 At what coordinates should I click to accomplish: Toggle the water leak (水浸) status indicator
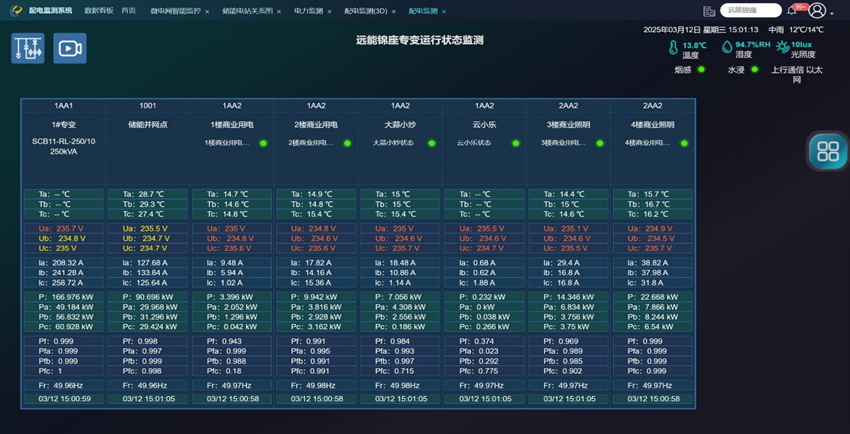pyautogui.click(x=754, y=70)
